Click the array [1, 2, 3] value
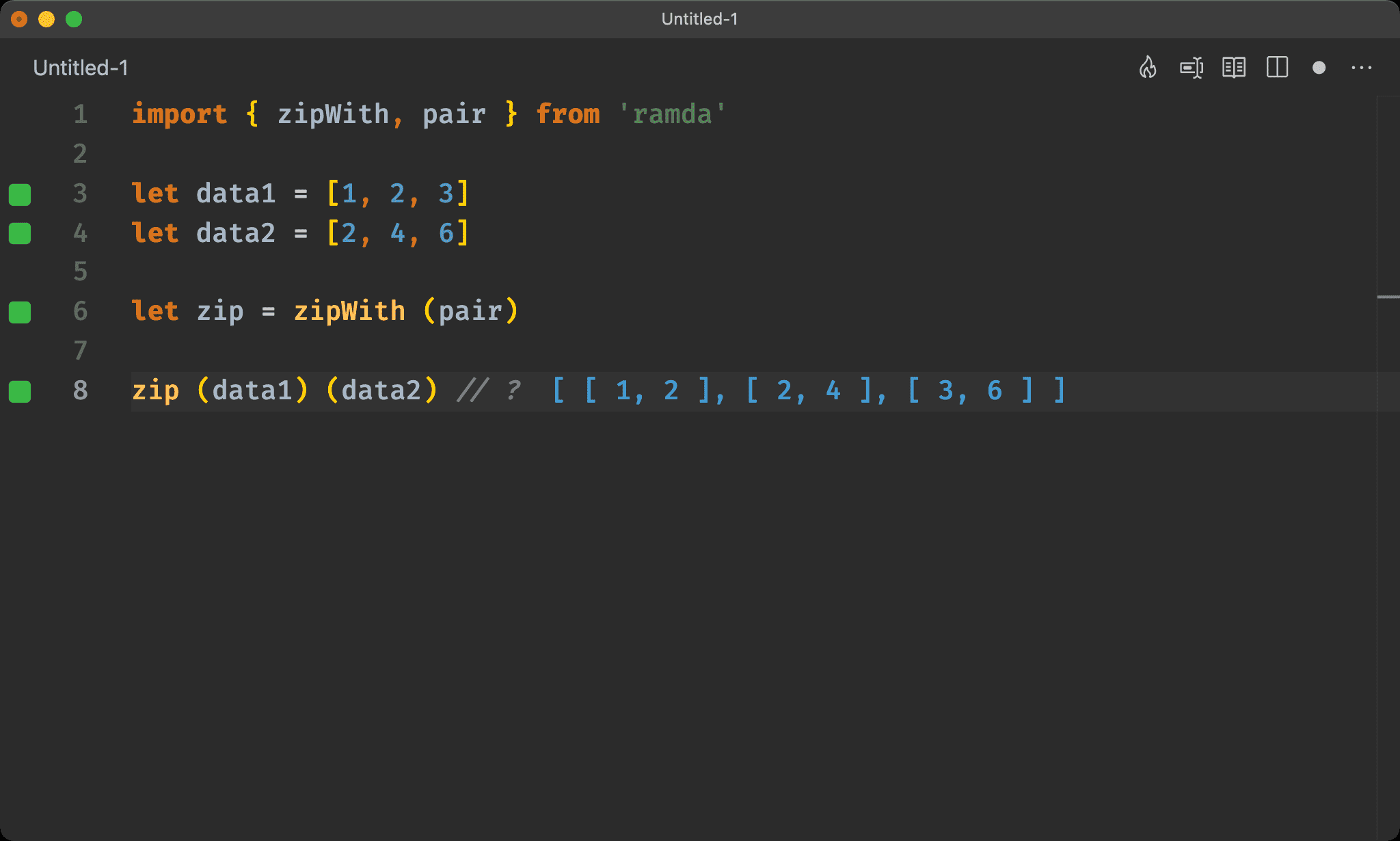The height and width of the screenshot is (841, 1400). pos(398,193)
